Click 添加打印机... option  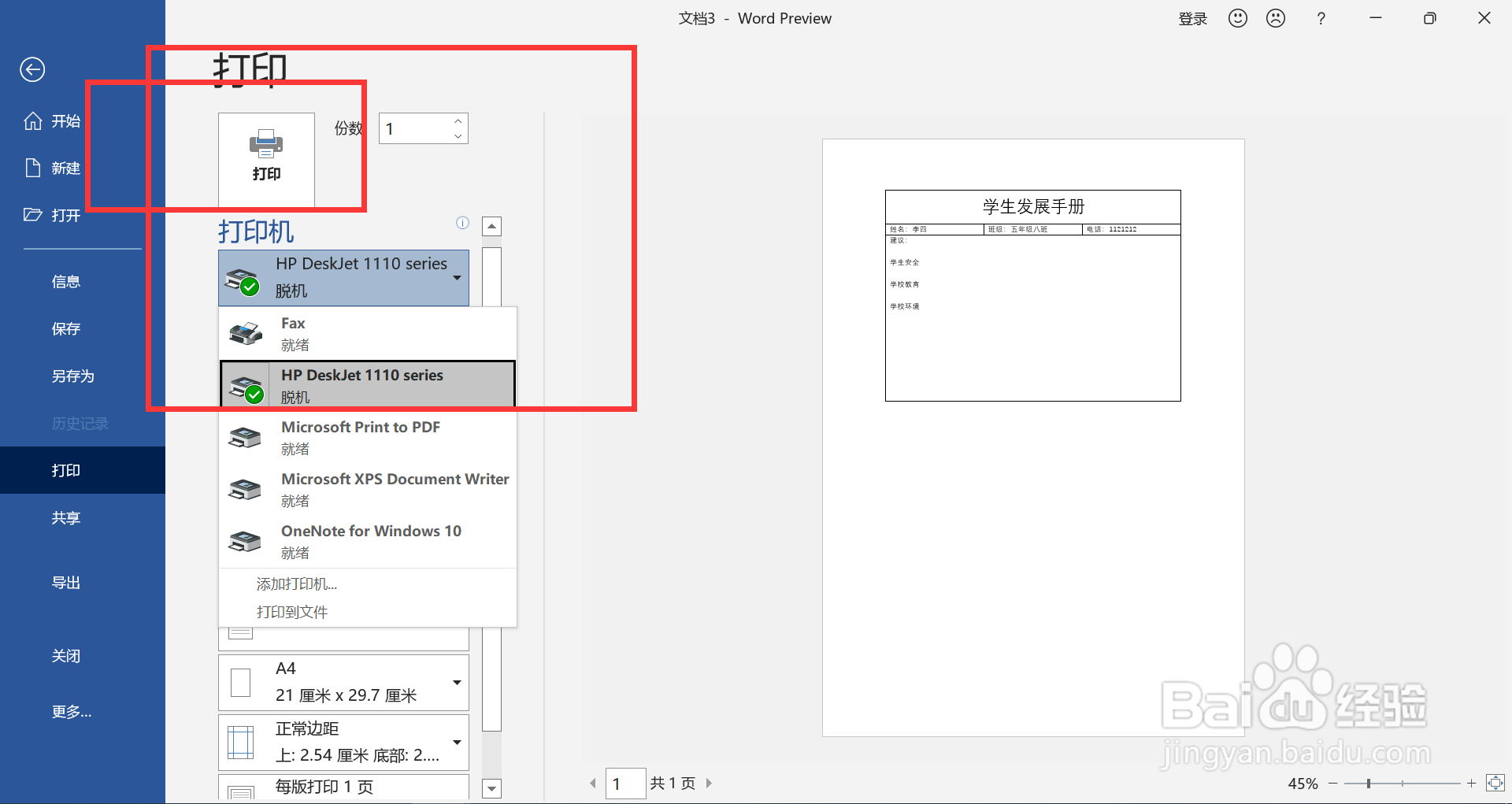(x=296, y=584)
